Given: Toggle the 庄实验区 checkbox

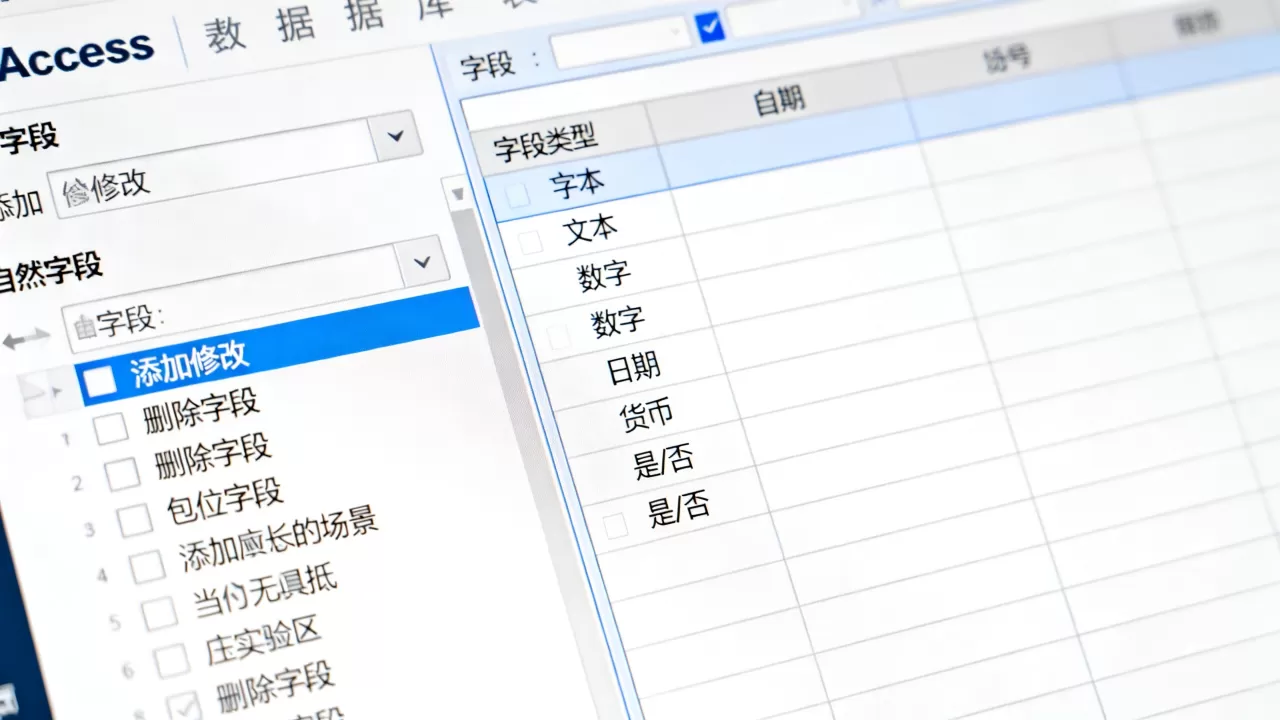Looking at the screenshot, I should [x=172, y=659].
